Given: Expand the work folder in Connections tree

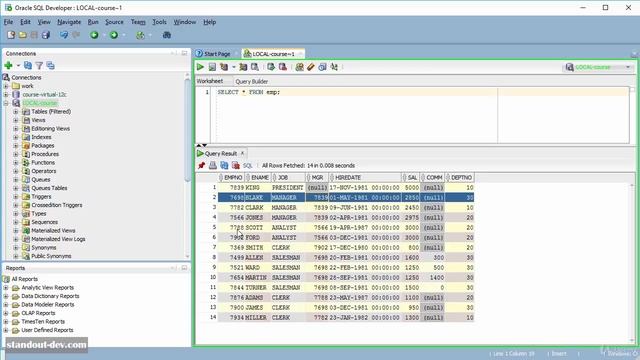Looking at the screenshot, I should click(x=6, y=86).
